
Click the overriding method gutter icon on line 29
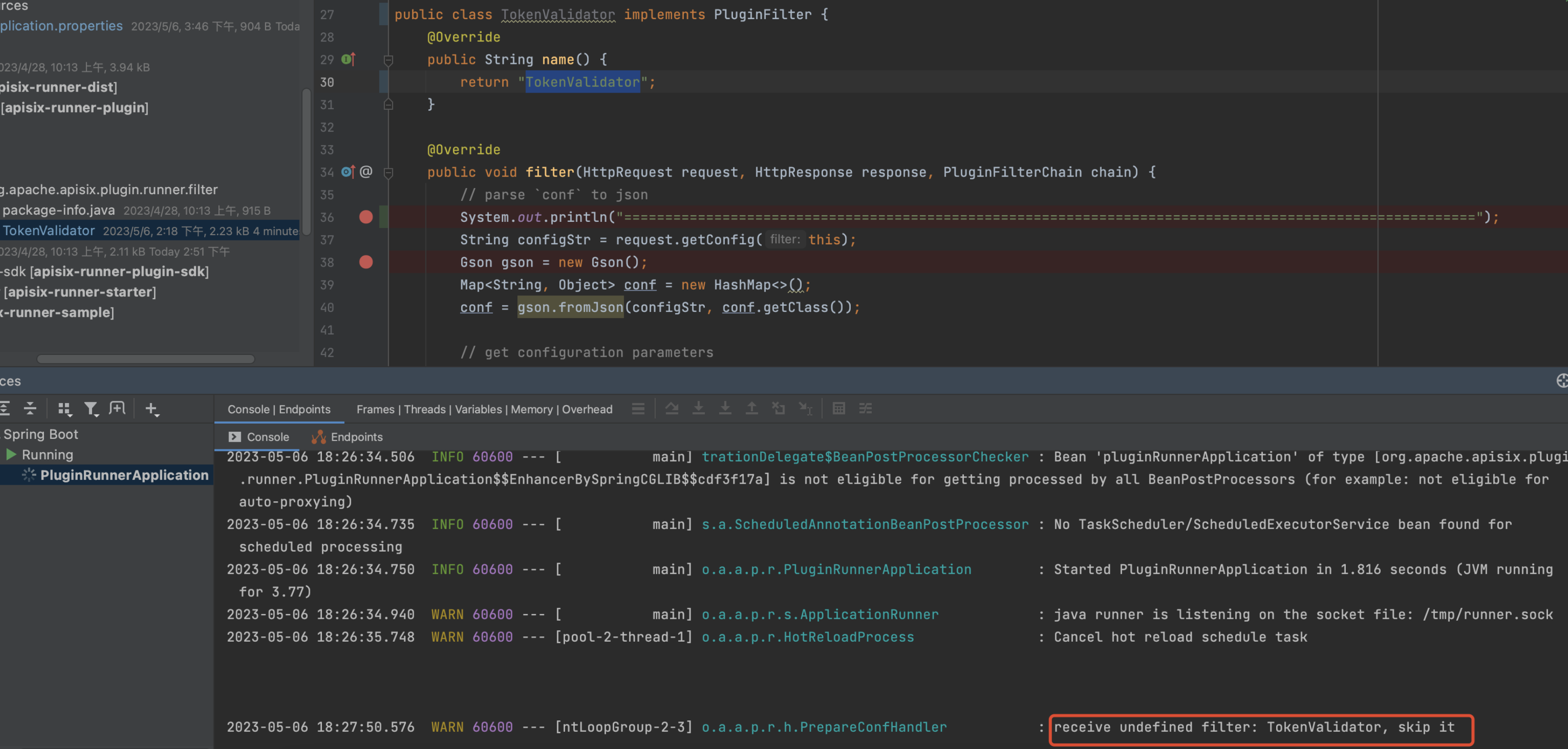[x=346, y=59]
